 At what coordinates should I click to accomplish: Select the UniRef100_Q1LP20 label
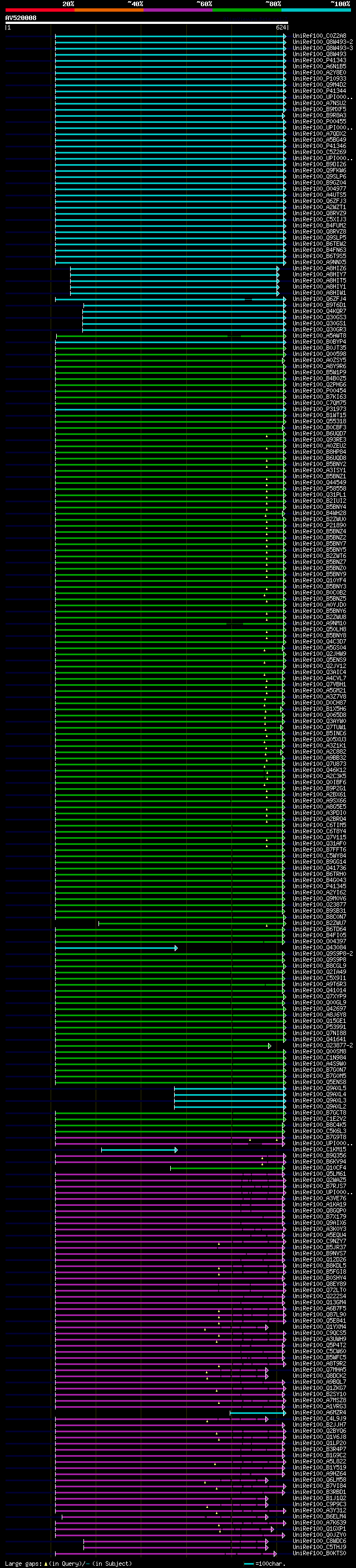click(x=319, y=1443)
